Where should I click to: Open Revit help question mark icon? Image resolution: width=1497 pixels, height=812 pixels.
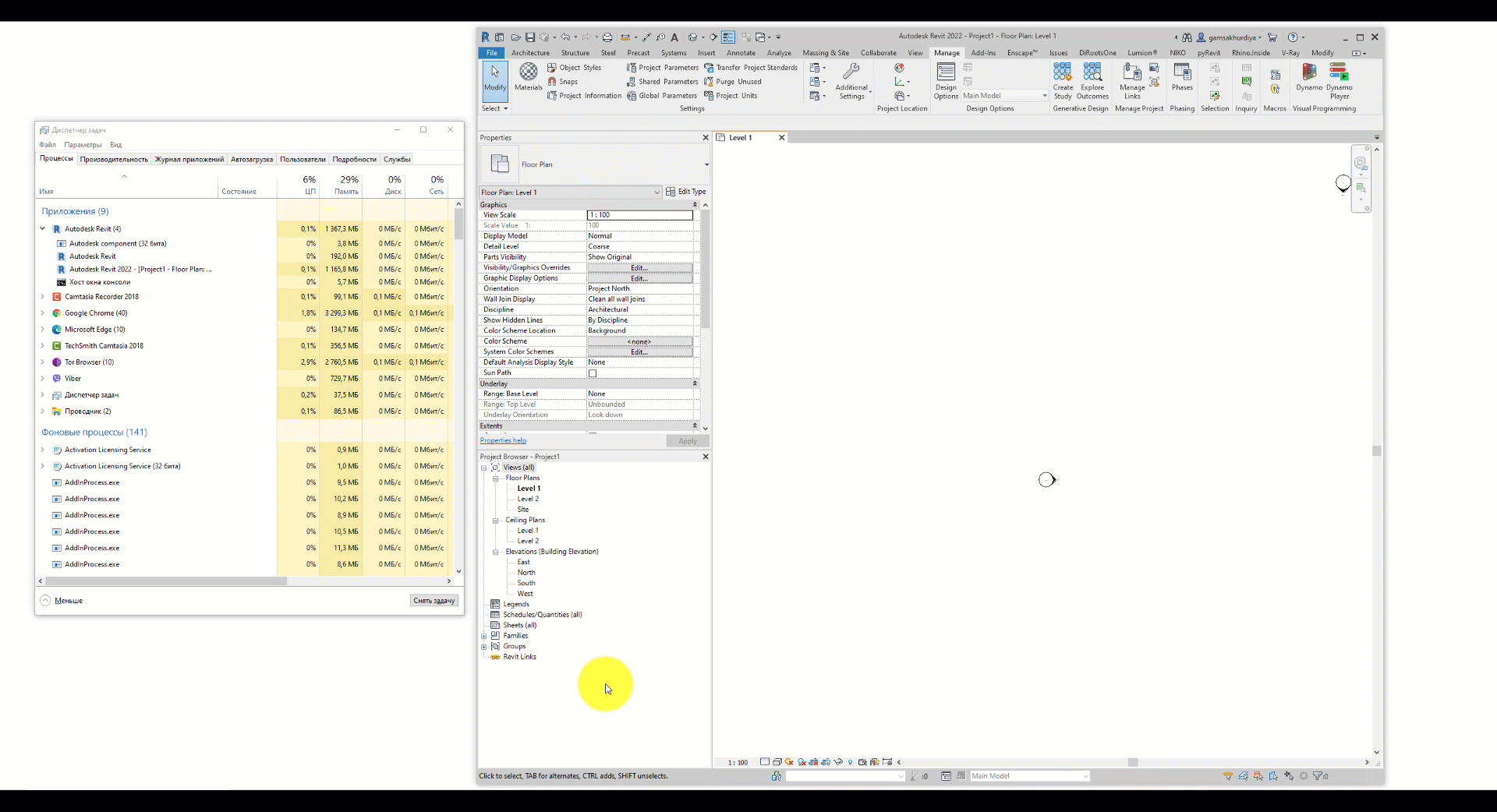(1293, 37)
